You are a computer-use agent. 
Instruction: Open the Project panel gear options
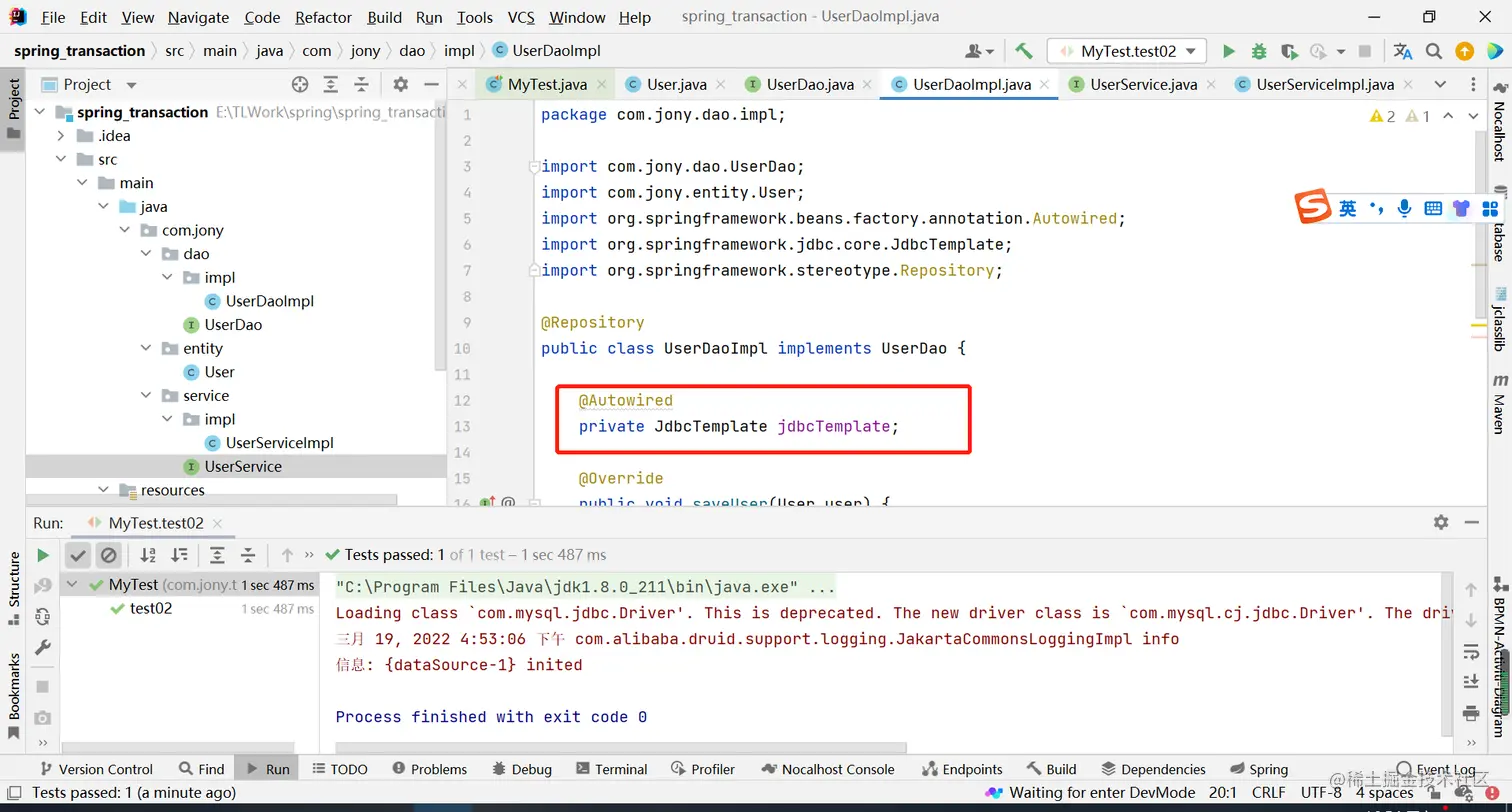click(400, 85)
